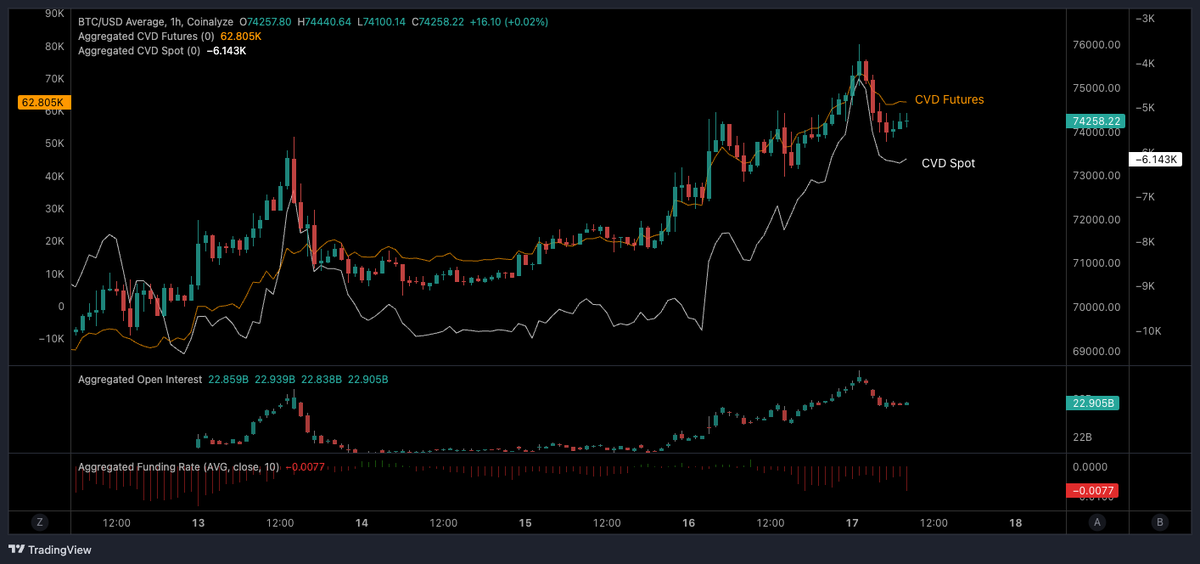The width and height of the screenshot is (1200, 564).
Task: Click the 69000.00 price axis label
Action: tap(1096, 352)
